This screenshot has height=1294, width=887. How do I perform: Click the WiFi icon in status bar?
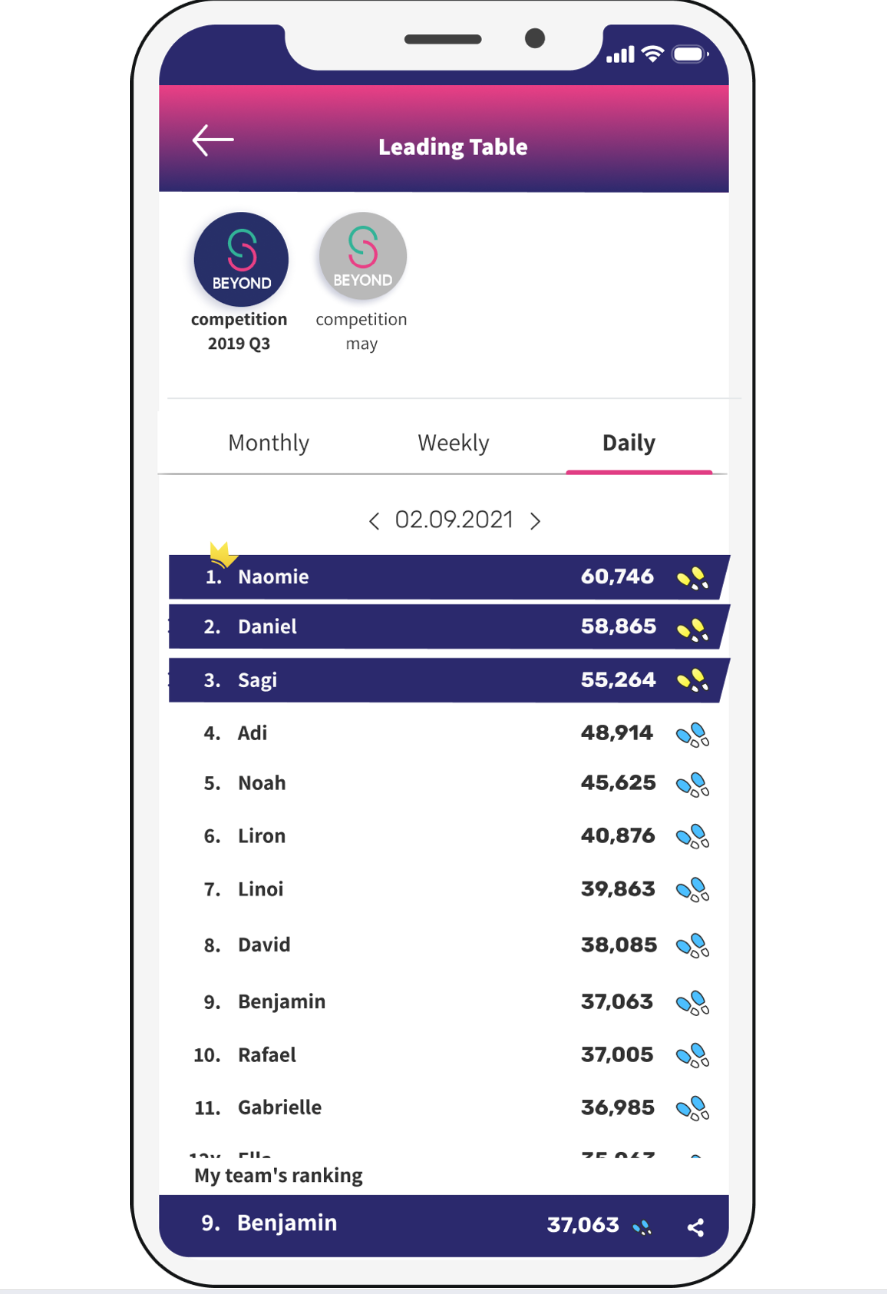pos(653,54)
